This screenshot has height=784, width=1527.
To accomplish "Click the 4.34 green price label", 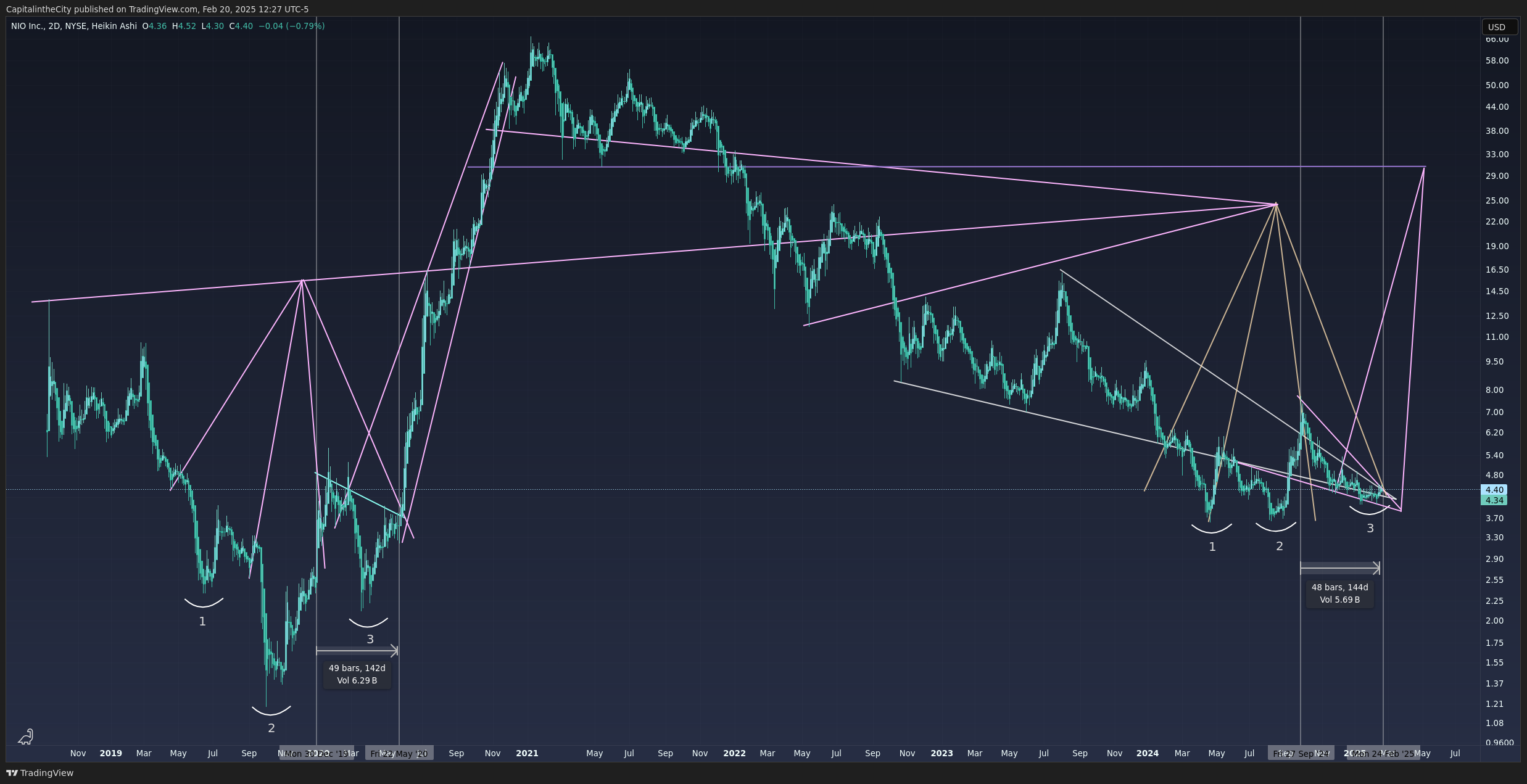I will coord(1494,500).
